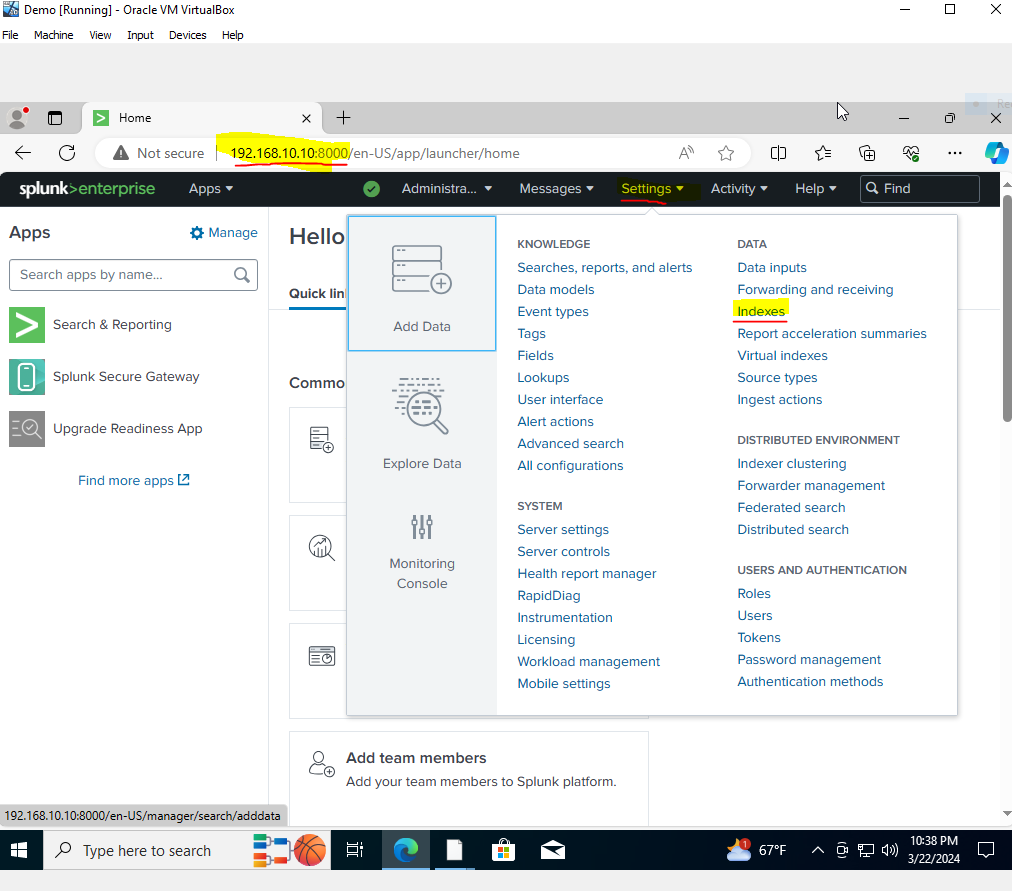Expand the Help dropdown in Splunk
The width and height of the screenshot is (1012, 891).
pyautogui.click(x=816, y=189)
